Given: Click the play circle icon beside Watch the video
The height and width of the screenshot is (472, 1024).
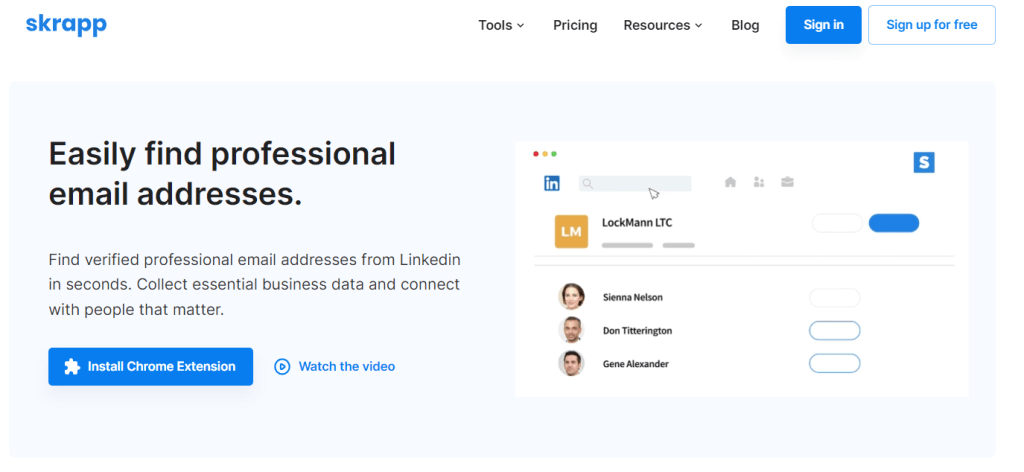Looking at the screenshot, I should coord(282,367).
